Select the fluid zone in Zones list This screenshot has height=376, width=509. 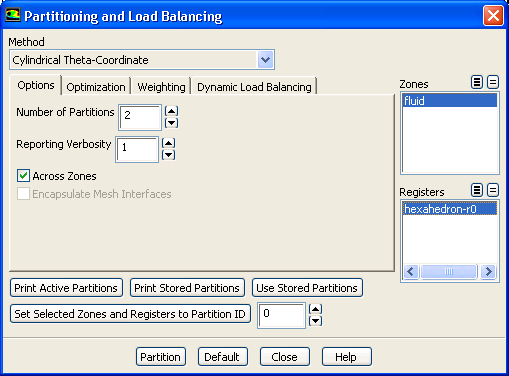(450, 100)
